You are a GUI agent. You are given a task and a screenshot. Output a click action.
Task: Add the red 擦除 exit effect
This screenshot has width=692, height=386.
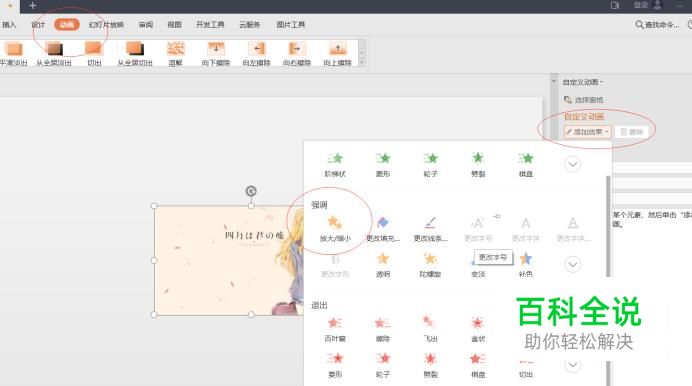coord(383,329)
